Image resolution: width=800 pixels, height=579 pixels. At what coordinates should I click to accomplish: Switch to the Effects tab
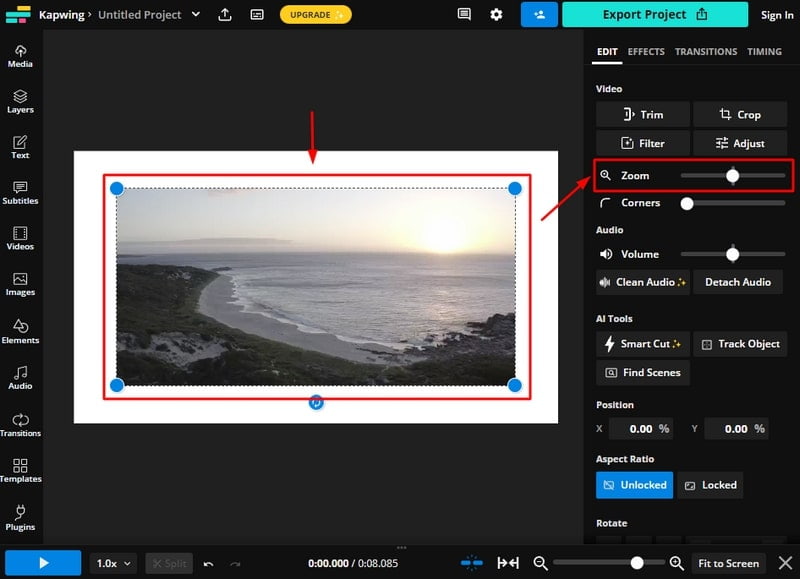pyautogui.click(x=645, y=51)
